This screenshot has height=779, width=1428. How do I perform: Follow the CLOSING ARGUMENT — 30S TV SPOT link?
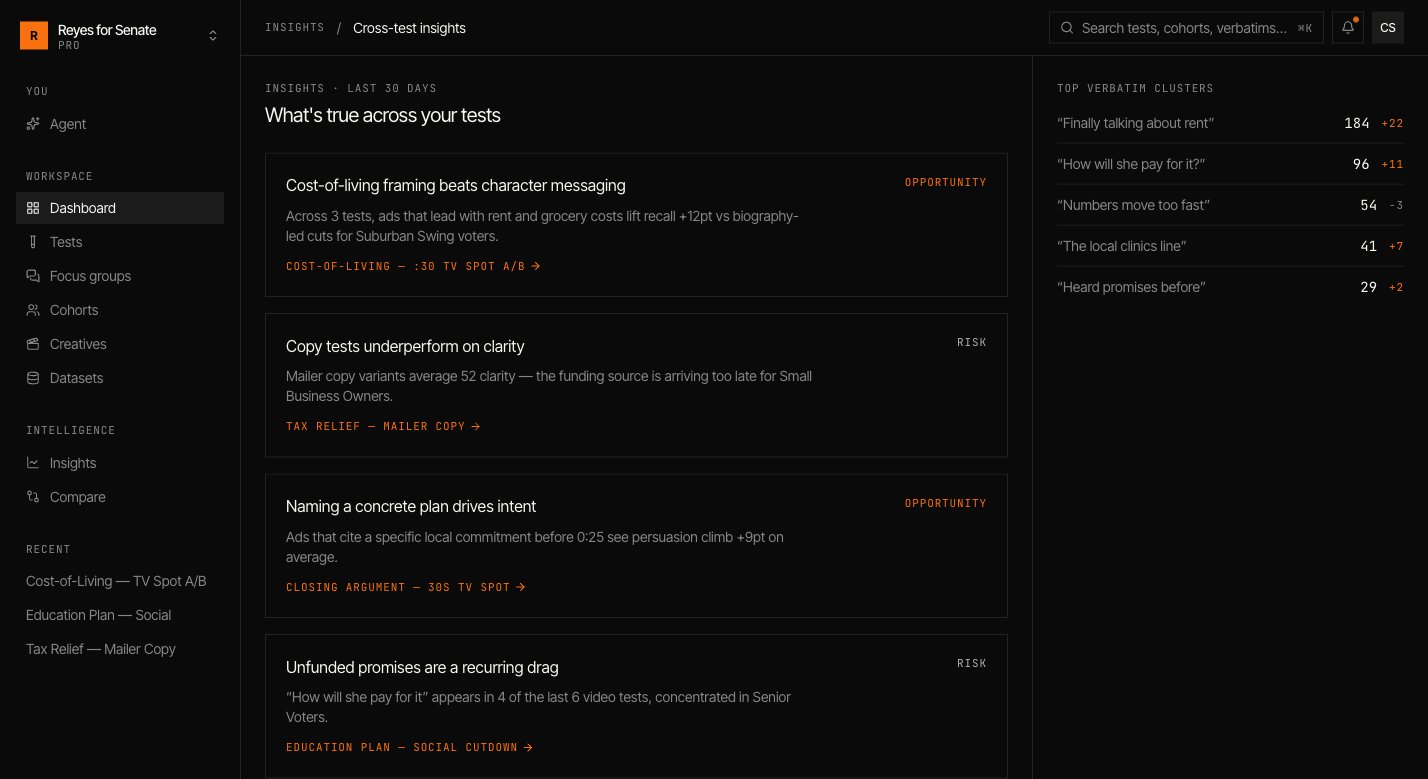pos(406,587)
